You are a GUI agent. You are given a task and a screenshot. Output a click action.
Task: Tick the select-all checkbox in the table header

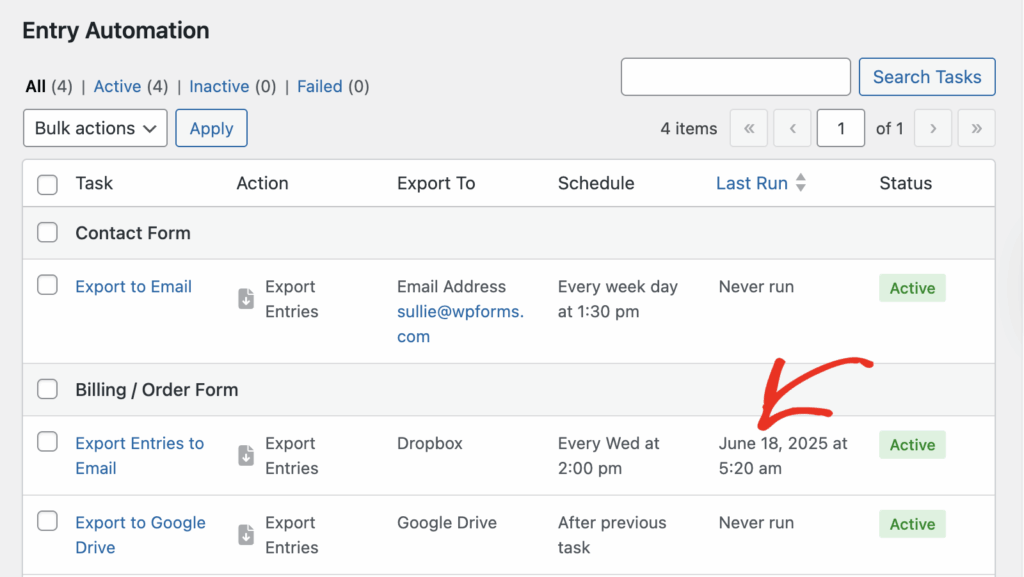[47, 184]
